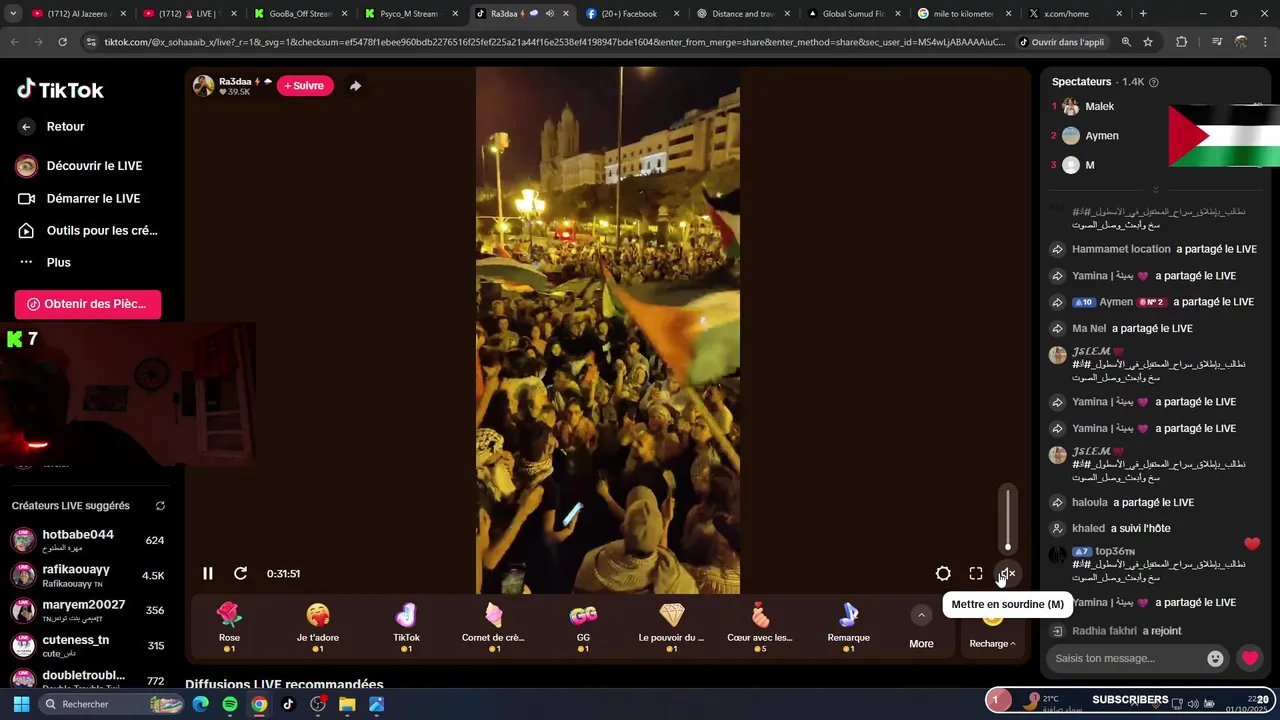Open the Ra3daa host profile avatar
The width and height of the screenshot is (1280, 720).
pos(203,86)
